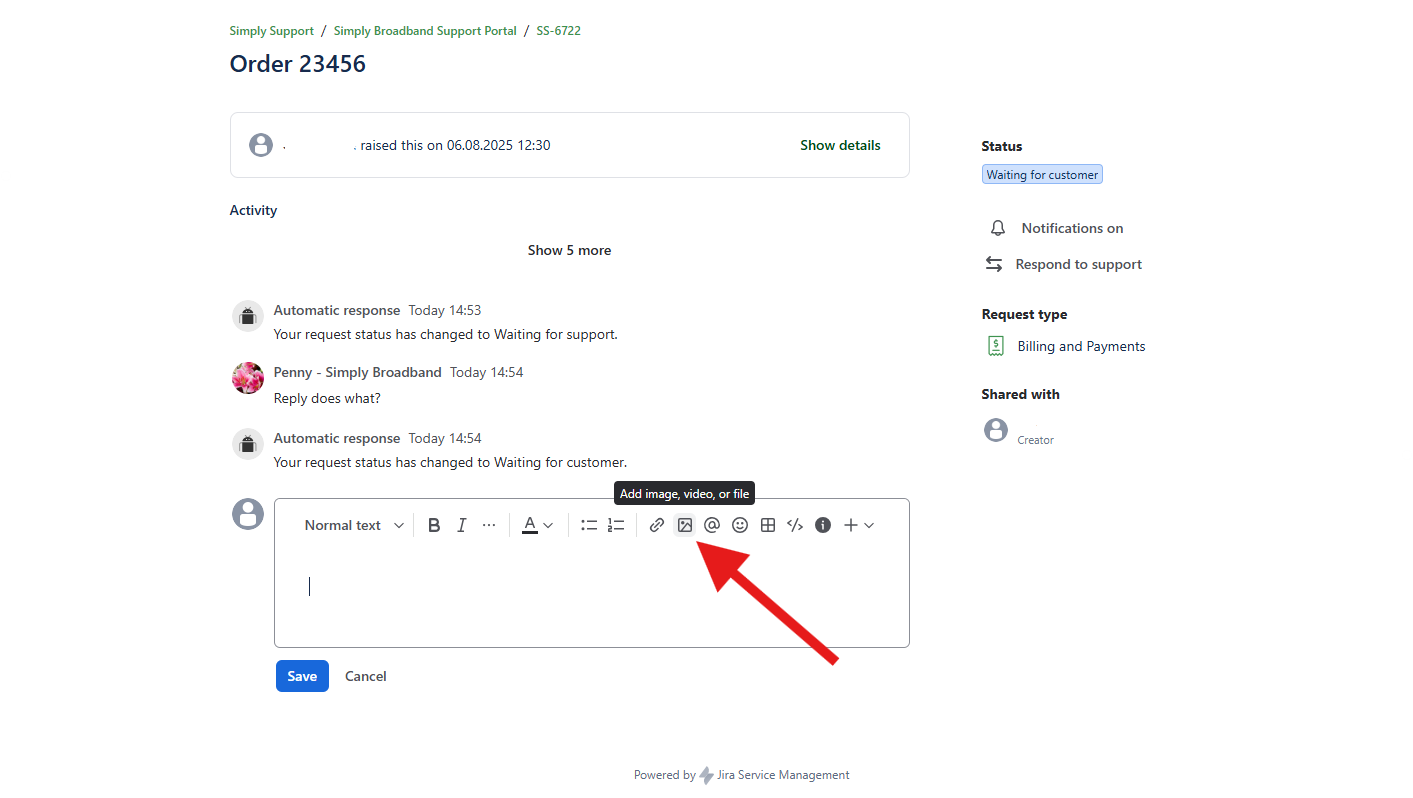Go to Simply Support breadcrumb
The height and width of the screenshot is (798, 1413).
point(272,31)
